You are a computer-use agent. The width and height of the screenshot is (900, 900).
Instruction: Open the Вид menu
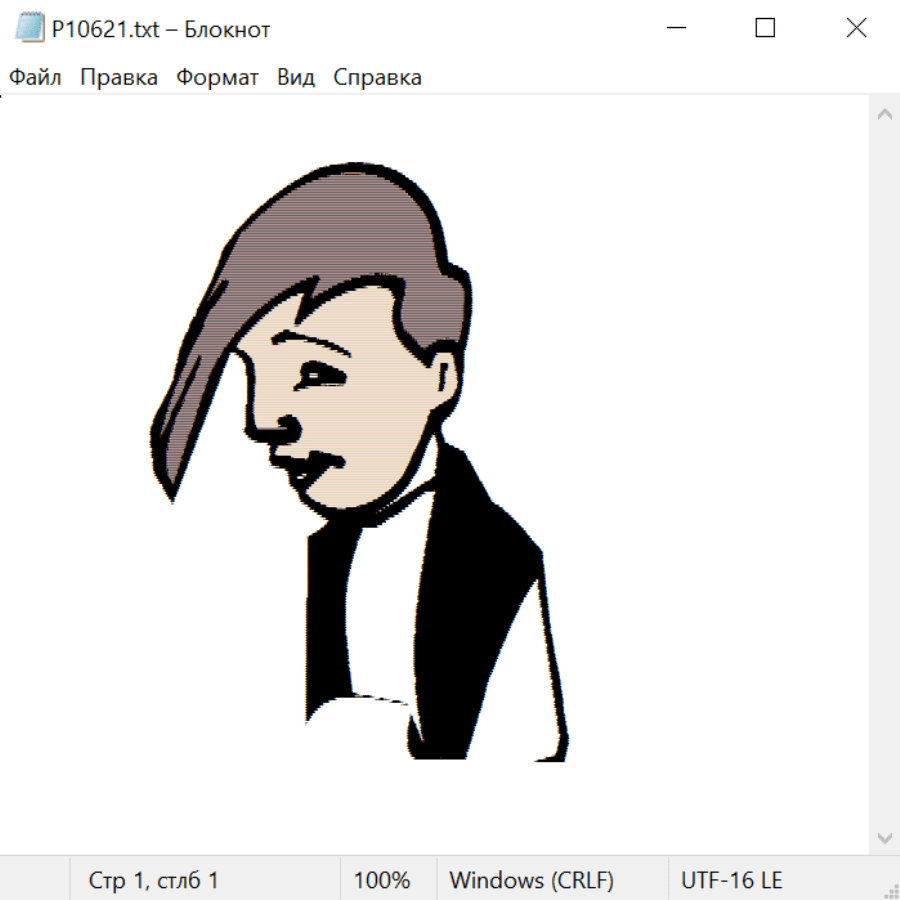[295, 77]
